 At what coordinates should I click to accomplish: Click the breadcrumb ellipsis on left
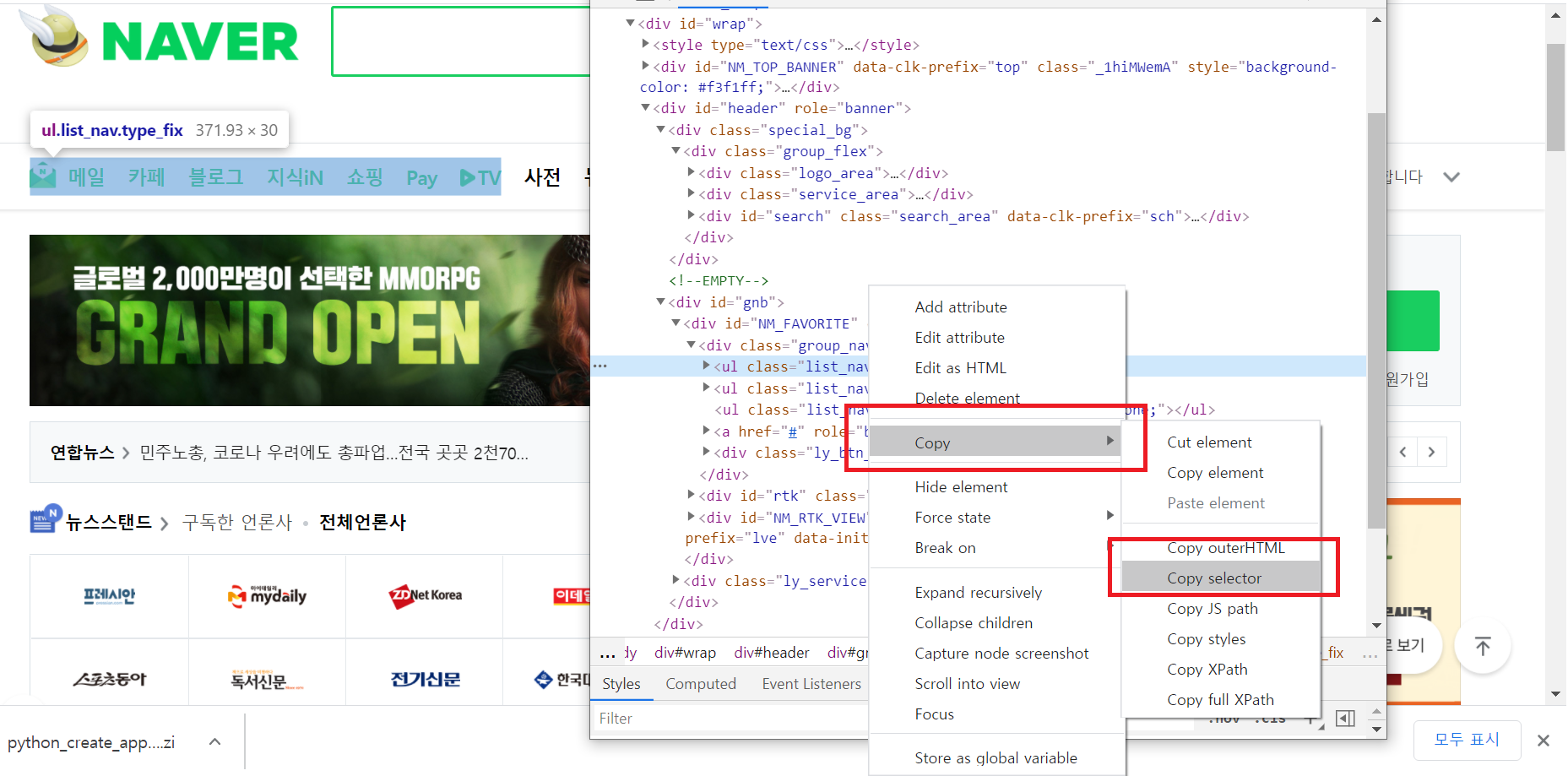pos(607,653)
